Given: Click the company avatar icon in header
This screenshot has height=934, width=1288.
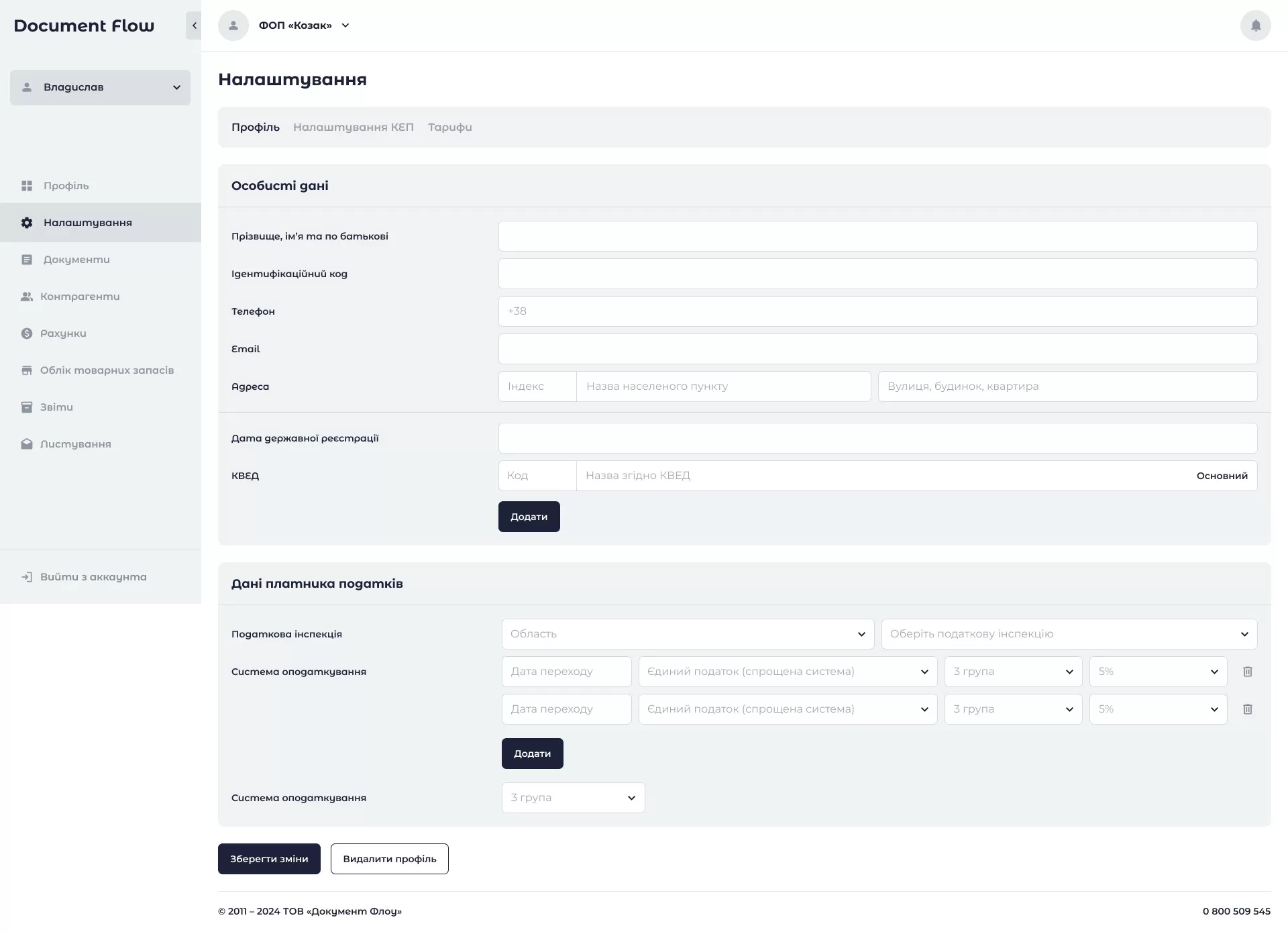Looking at the screenshot, I should (x=233, y=25).
